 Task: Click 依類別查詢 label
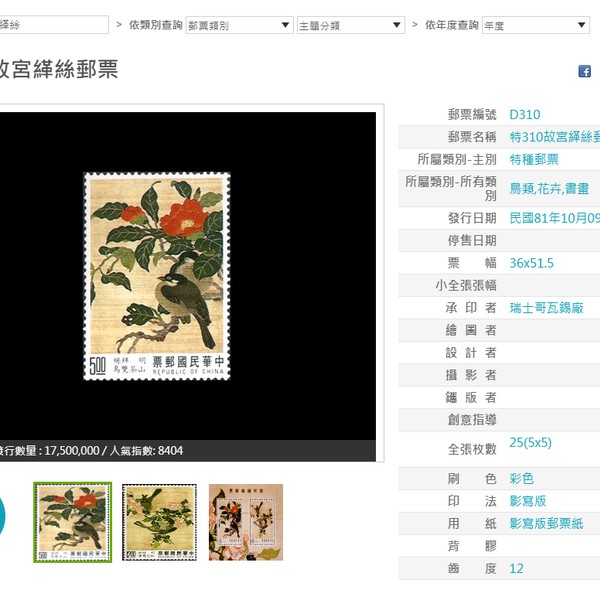pos(155,25)
